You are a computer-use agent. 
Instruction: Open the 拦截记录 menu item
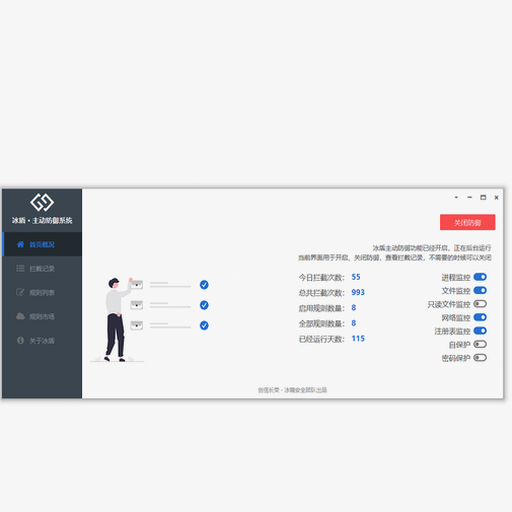(x=42, y=268)
